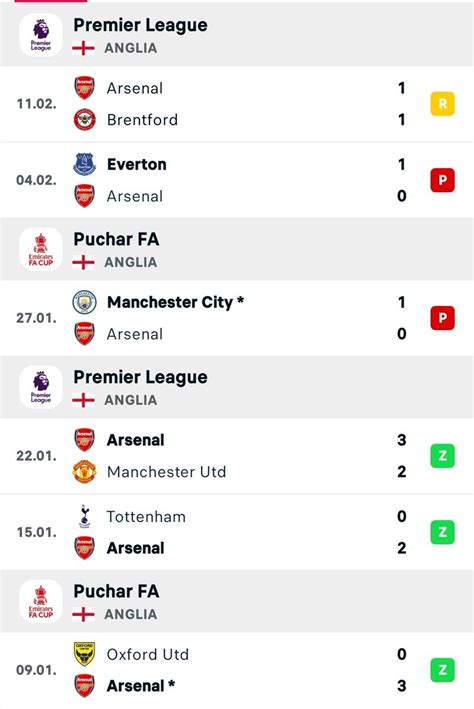Open the second Premier League section header

pos(237,387)
